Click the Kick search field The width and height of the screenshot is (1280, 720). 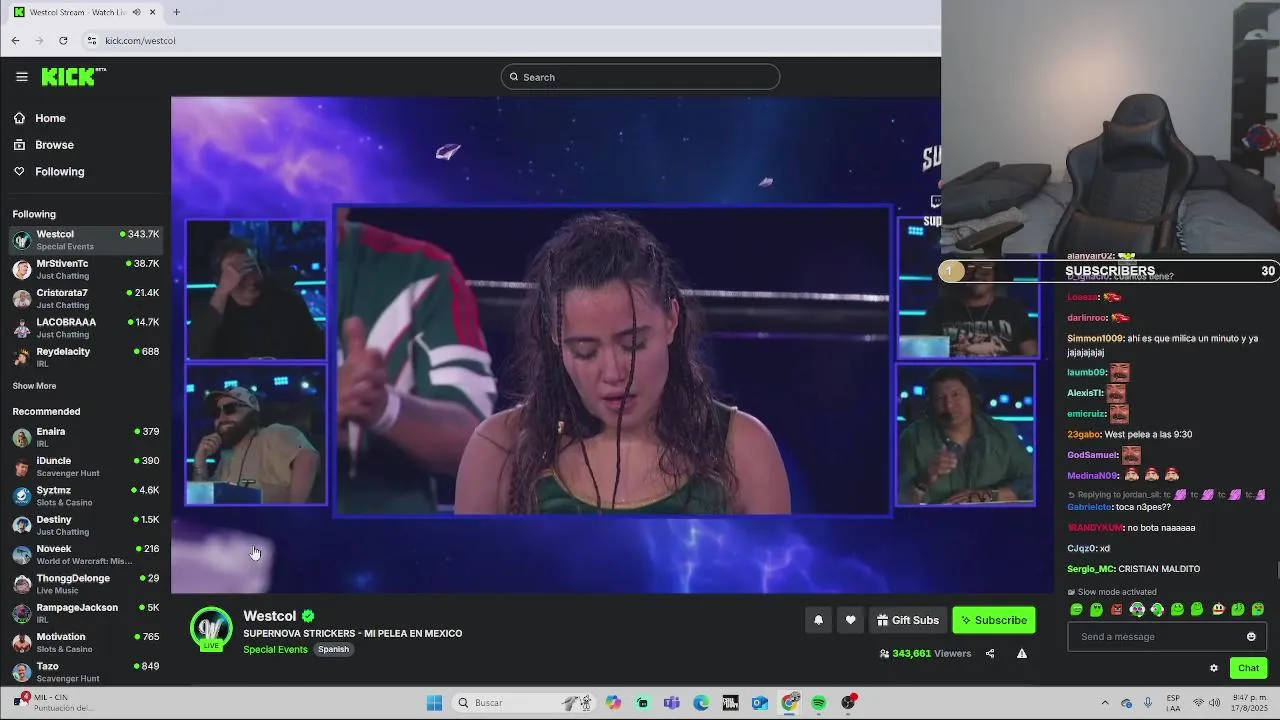(640, 77)
